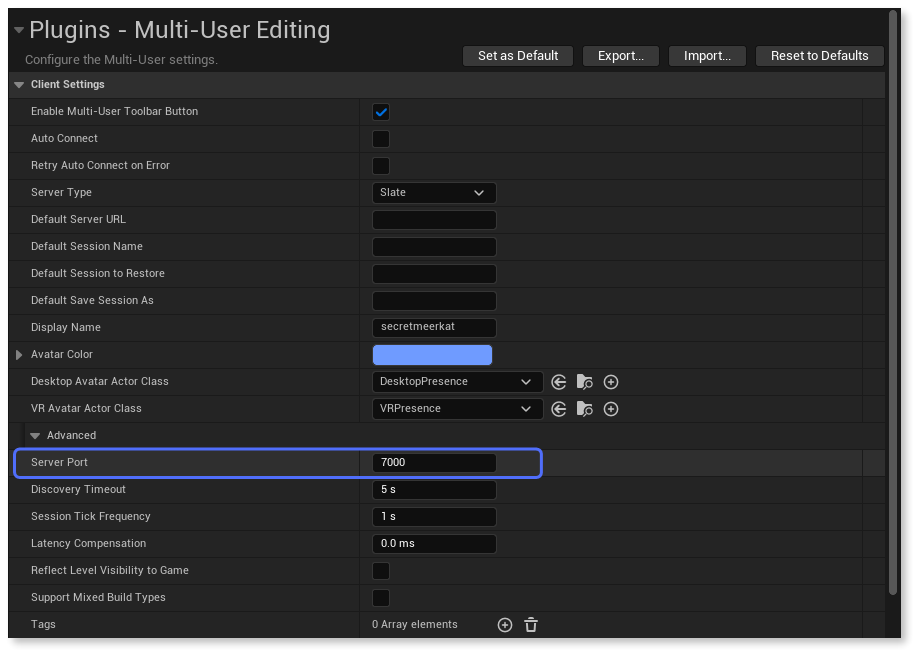The image size is (914, 651).
Task: Click the use-selected arrow icon for VR Avatar Actor Class
Action: coord(559,409)
